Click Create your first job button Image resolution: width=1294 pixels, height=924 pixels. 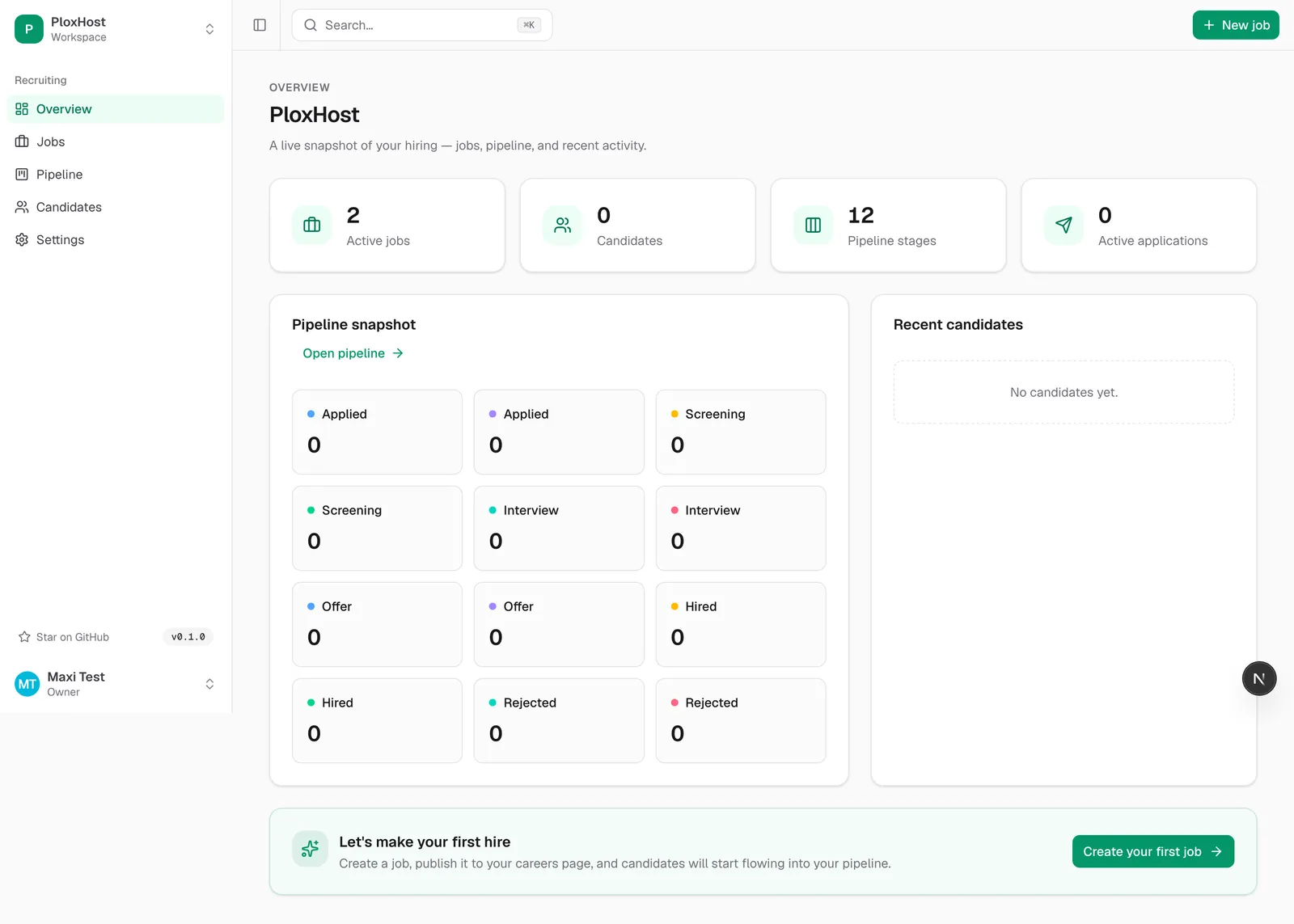point(1153,851)
